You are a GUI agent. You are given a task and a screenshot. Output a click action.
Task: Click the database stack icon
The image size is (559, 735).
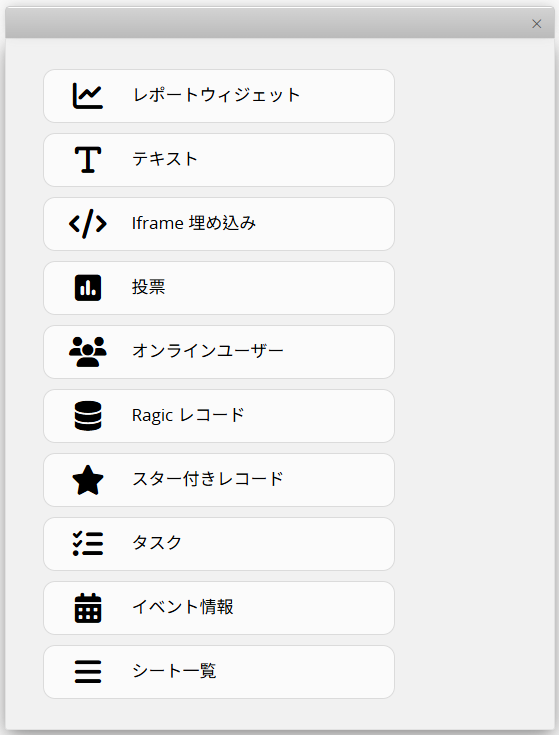(88, 416)
